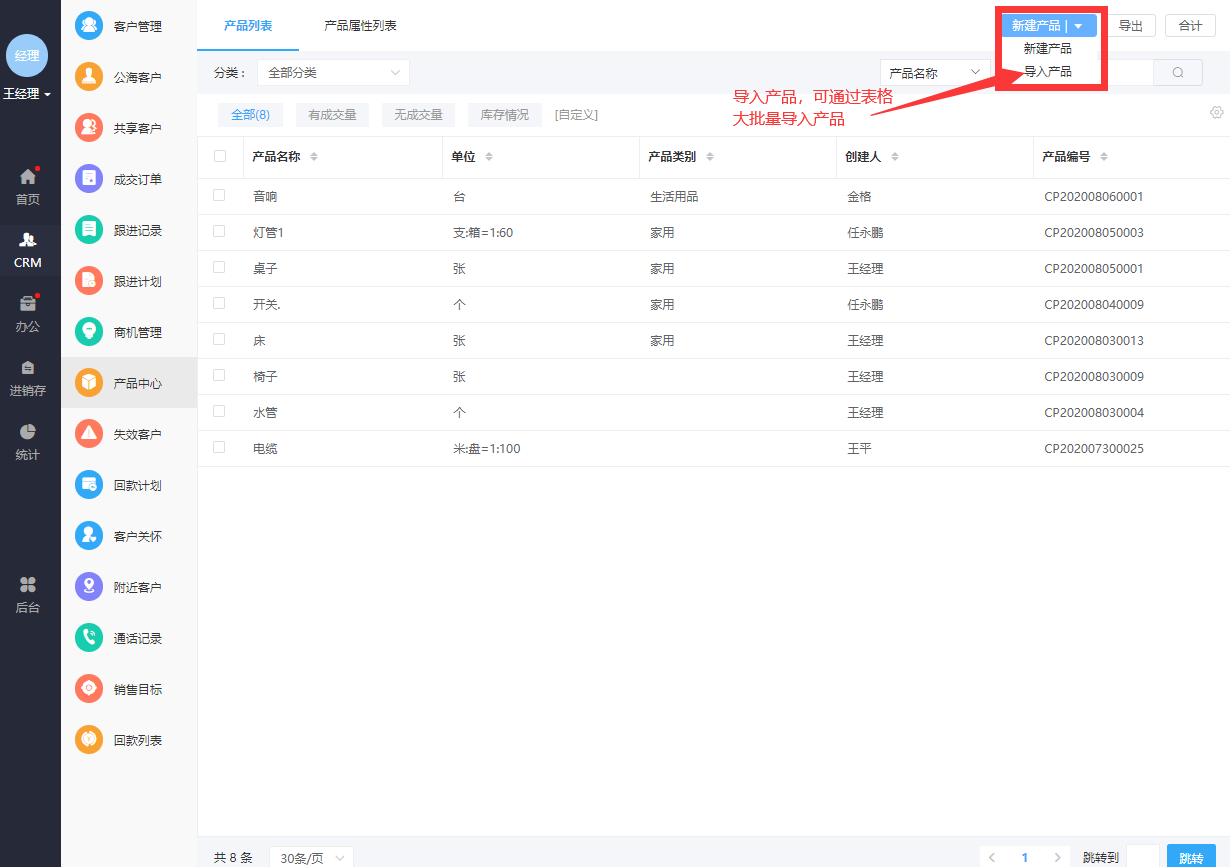Open the 统计 pie chart icon
The width and height of the screenshot is (1230, 867).
pyautogui.click(x=28, y=431)
